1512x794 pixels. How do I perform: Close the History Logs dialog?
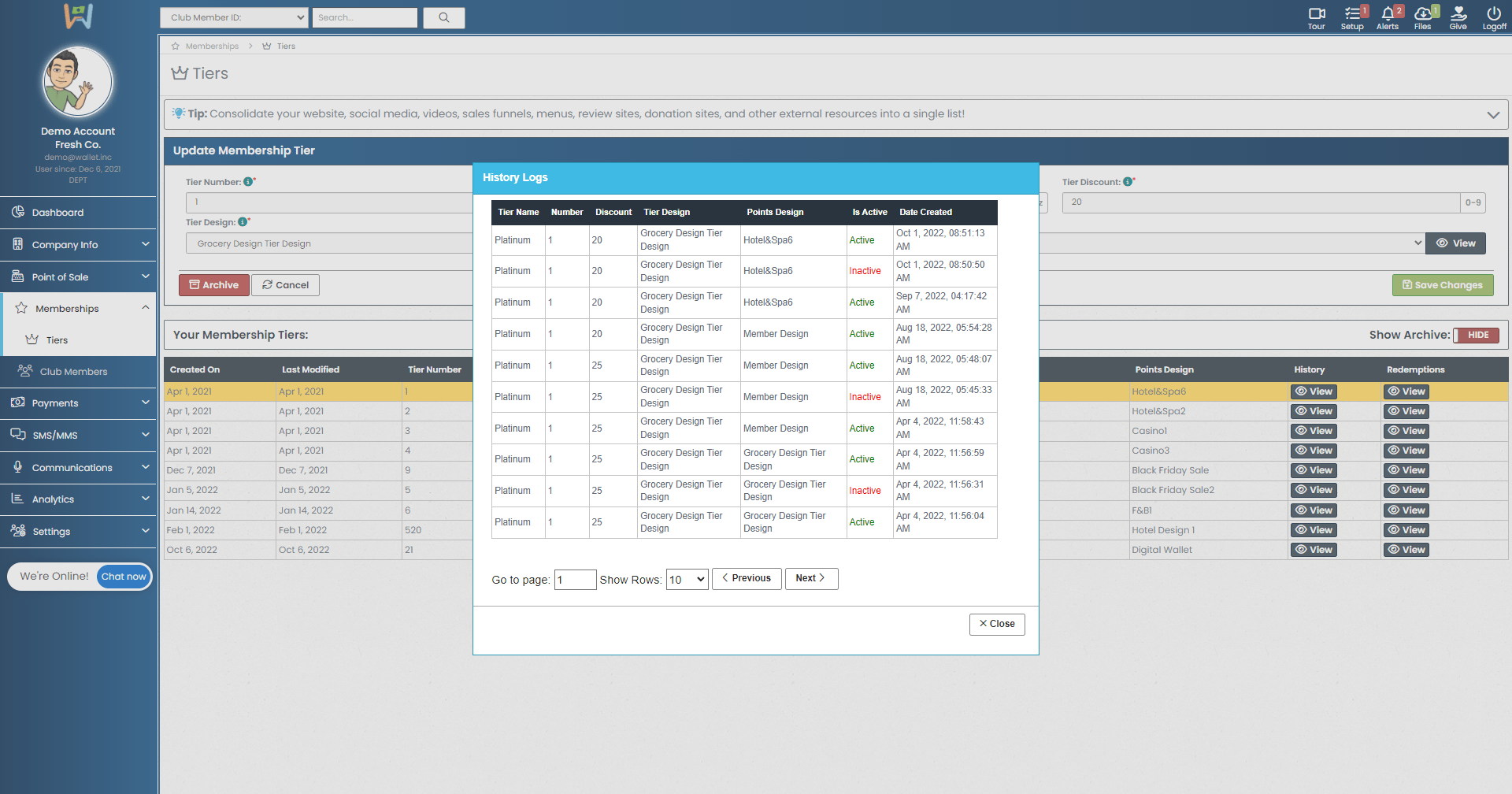tap(996, 624)
